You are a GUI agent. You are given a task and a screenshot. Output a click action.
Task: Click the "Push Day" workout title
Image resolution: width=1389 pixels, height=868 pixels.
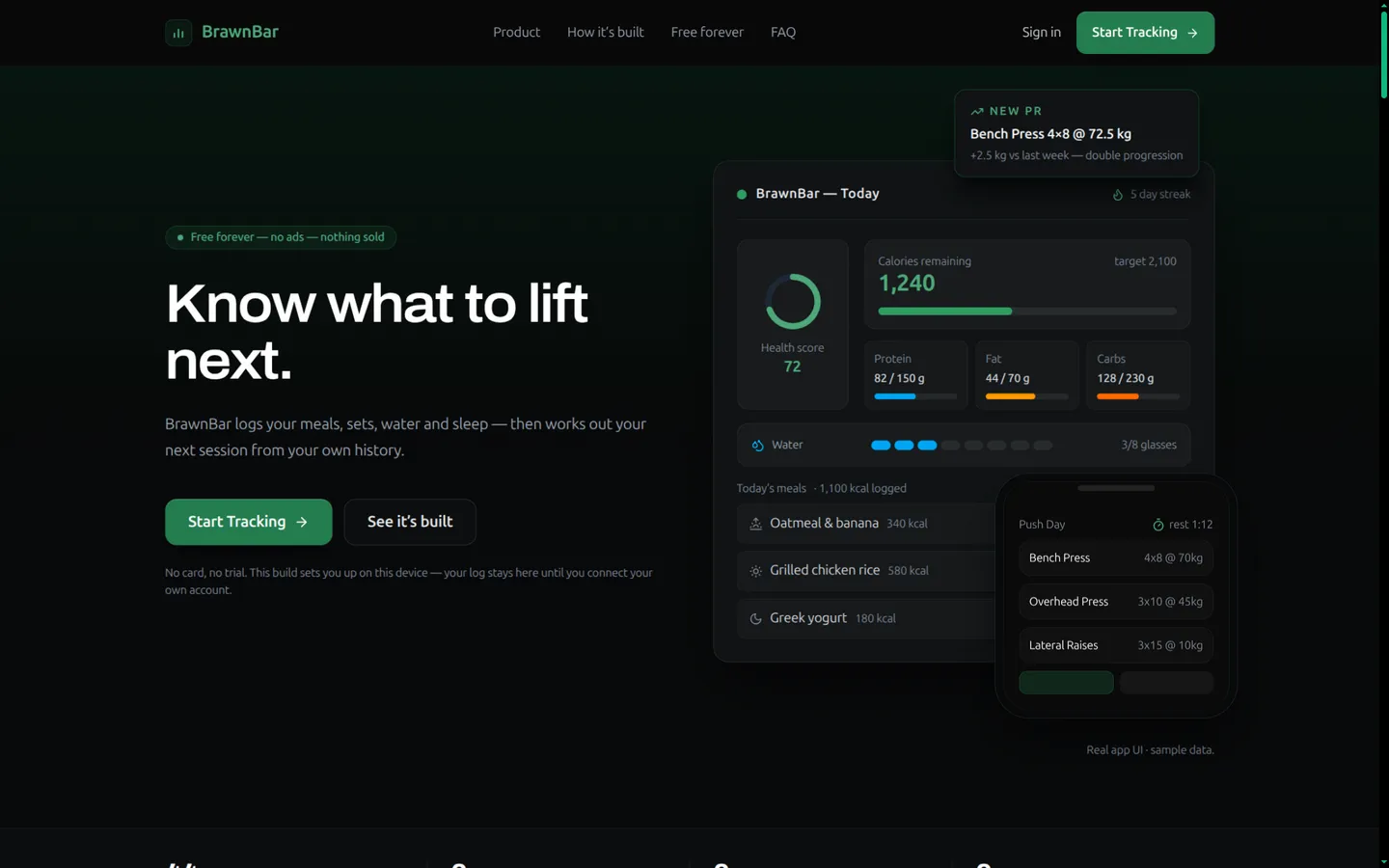pos(1042,525)
